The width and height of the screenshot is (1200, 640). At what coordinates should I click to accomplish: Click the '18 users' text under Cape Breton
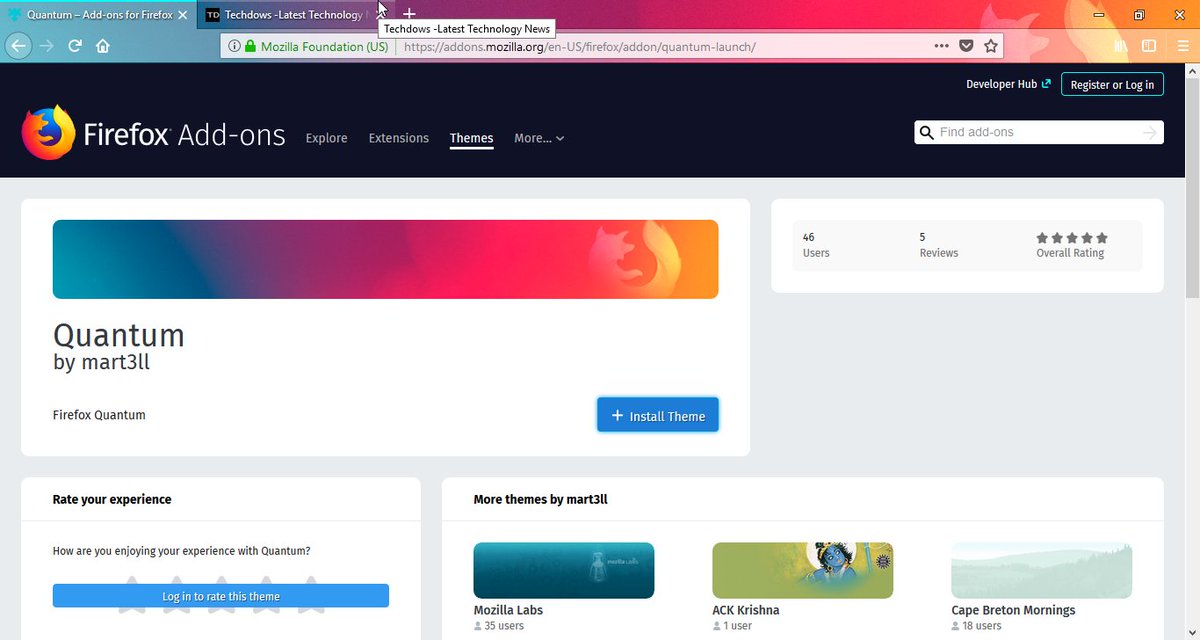coord(982,626)
